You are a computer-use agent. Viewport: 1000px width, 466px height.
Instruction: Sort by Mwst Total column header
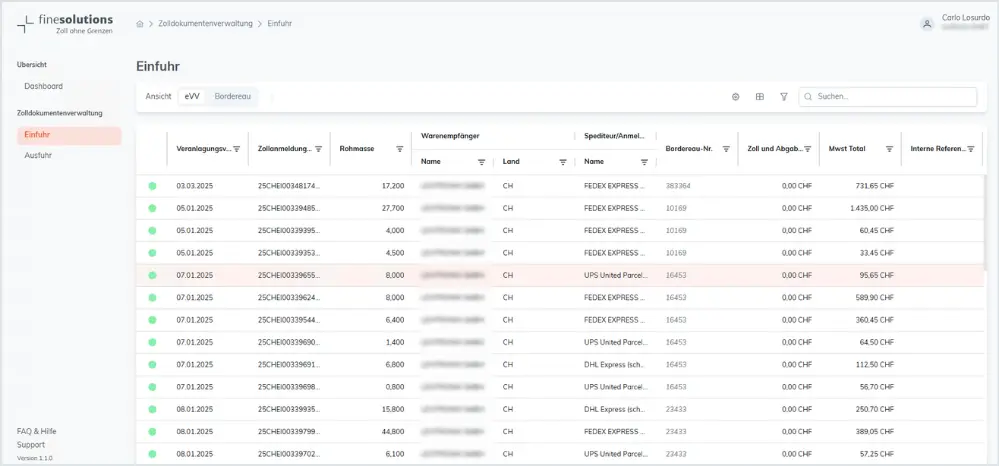[x=847, y=149]
